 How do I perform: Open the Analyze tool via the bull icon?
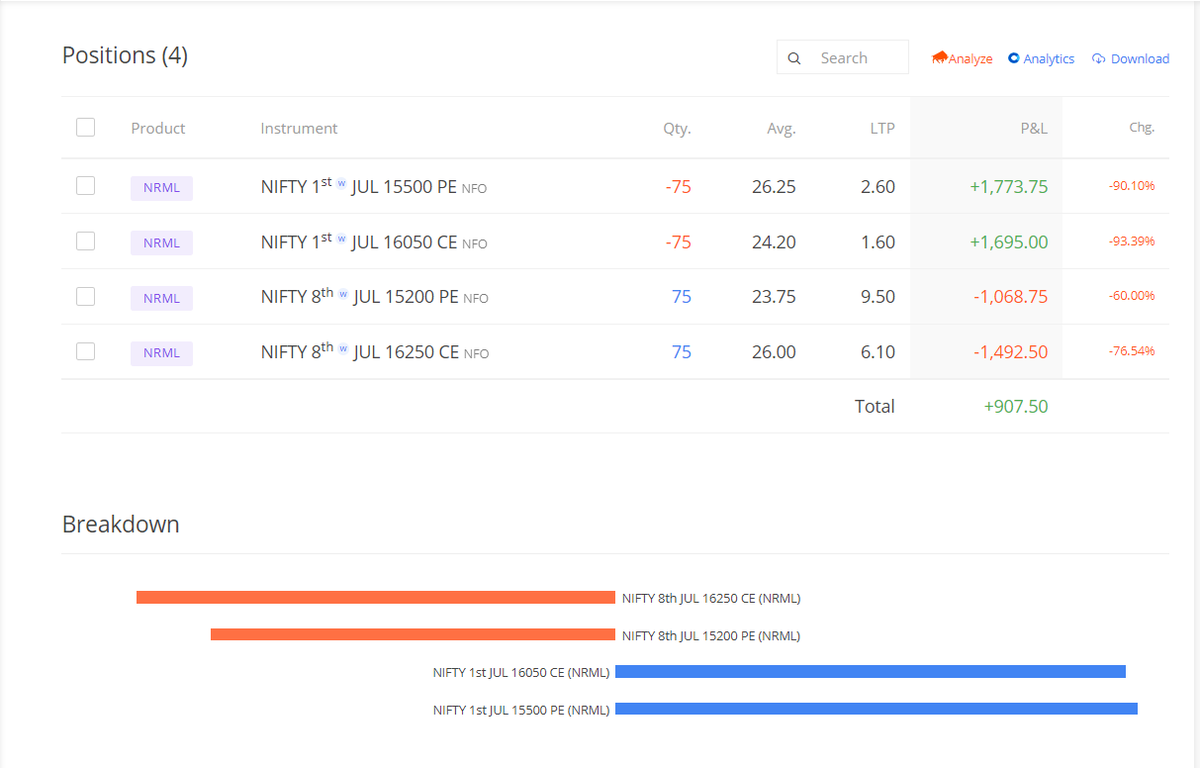[x=938, y=58]
